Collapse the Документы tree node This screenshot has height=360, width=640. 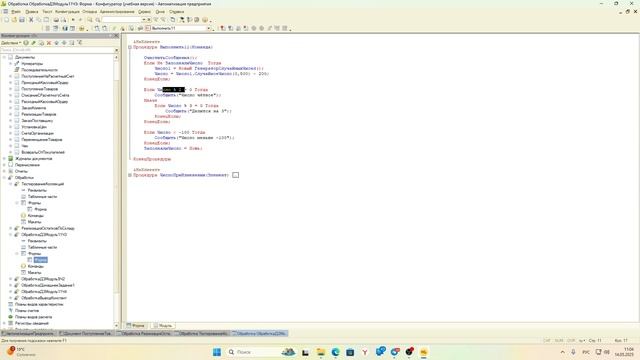4,57
